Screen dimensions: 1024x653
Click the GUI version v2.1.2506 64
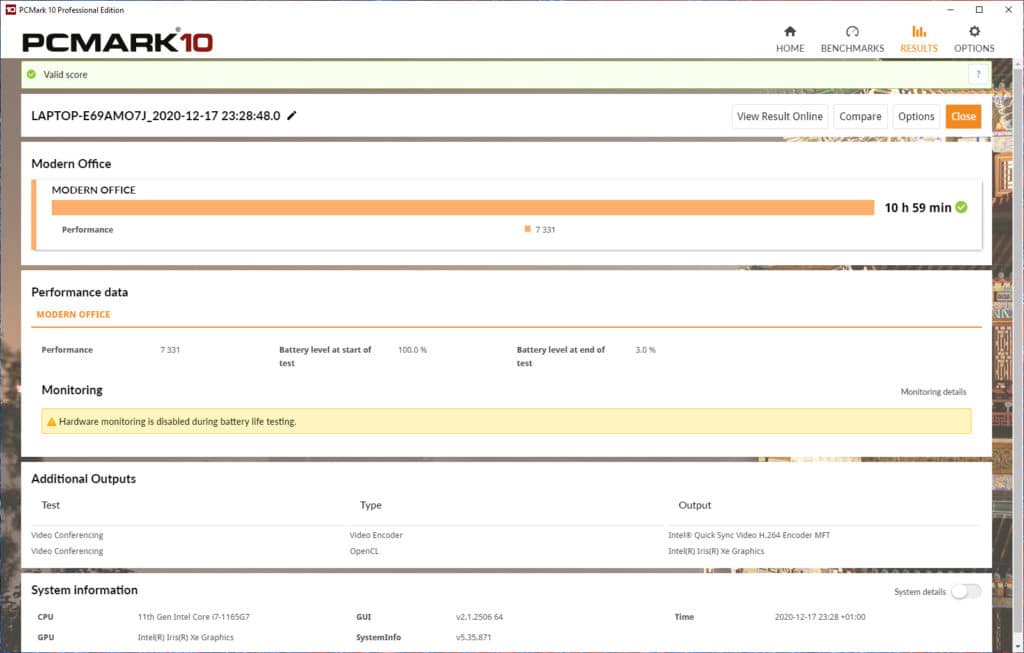pyautogui.click(x=479, y=617)
